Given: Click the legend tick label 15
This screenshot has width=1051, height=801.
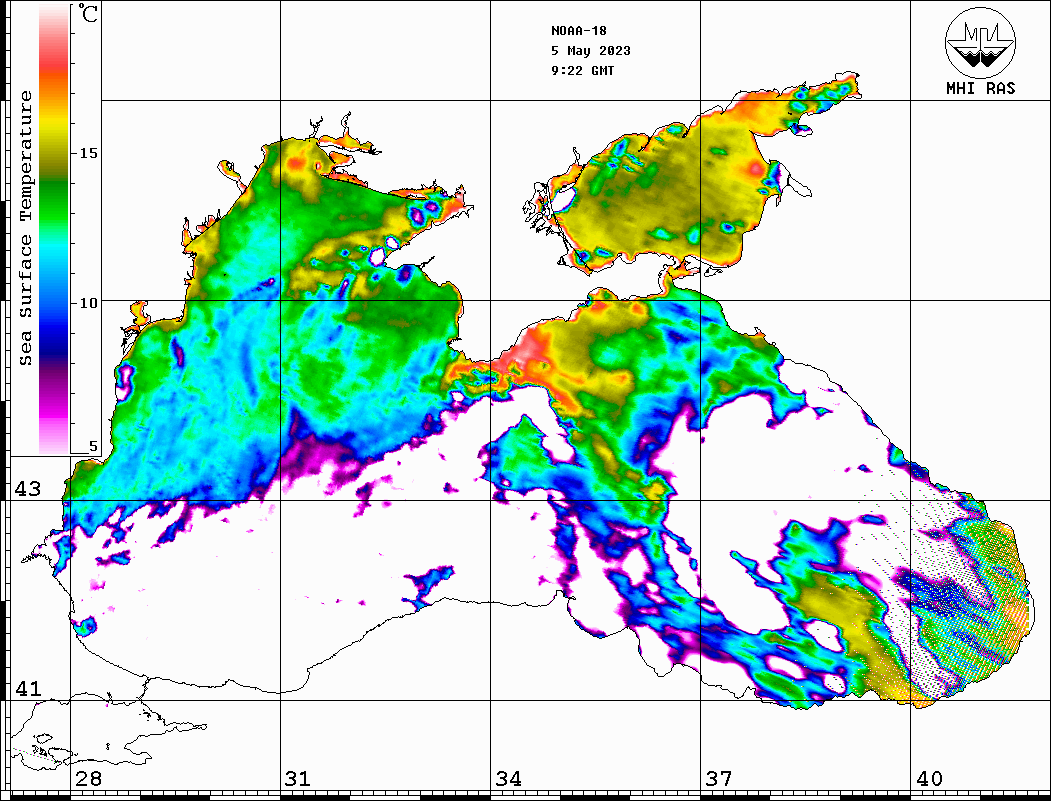Looking at the screenshot, I should tap(88, 153).
